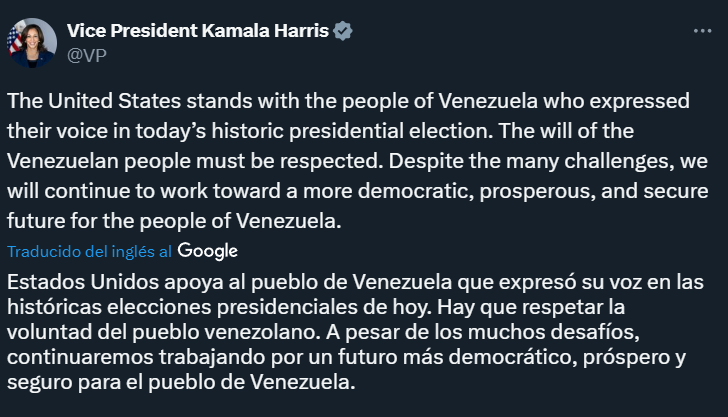This screenshot has height=417, width=728.
Task: Click the word "democratic," in the English tweet
Action: 416,191
